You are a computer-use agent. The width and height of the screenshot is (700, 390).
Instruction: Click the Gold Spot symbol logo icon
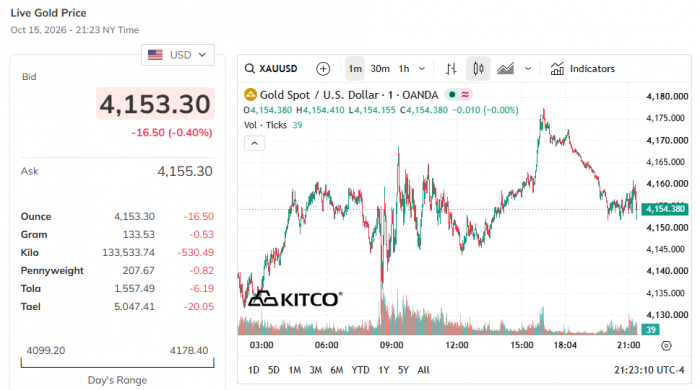pyautogui.click(x=250, y=95)
